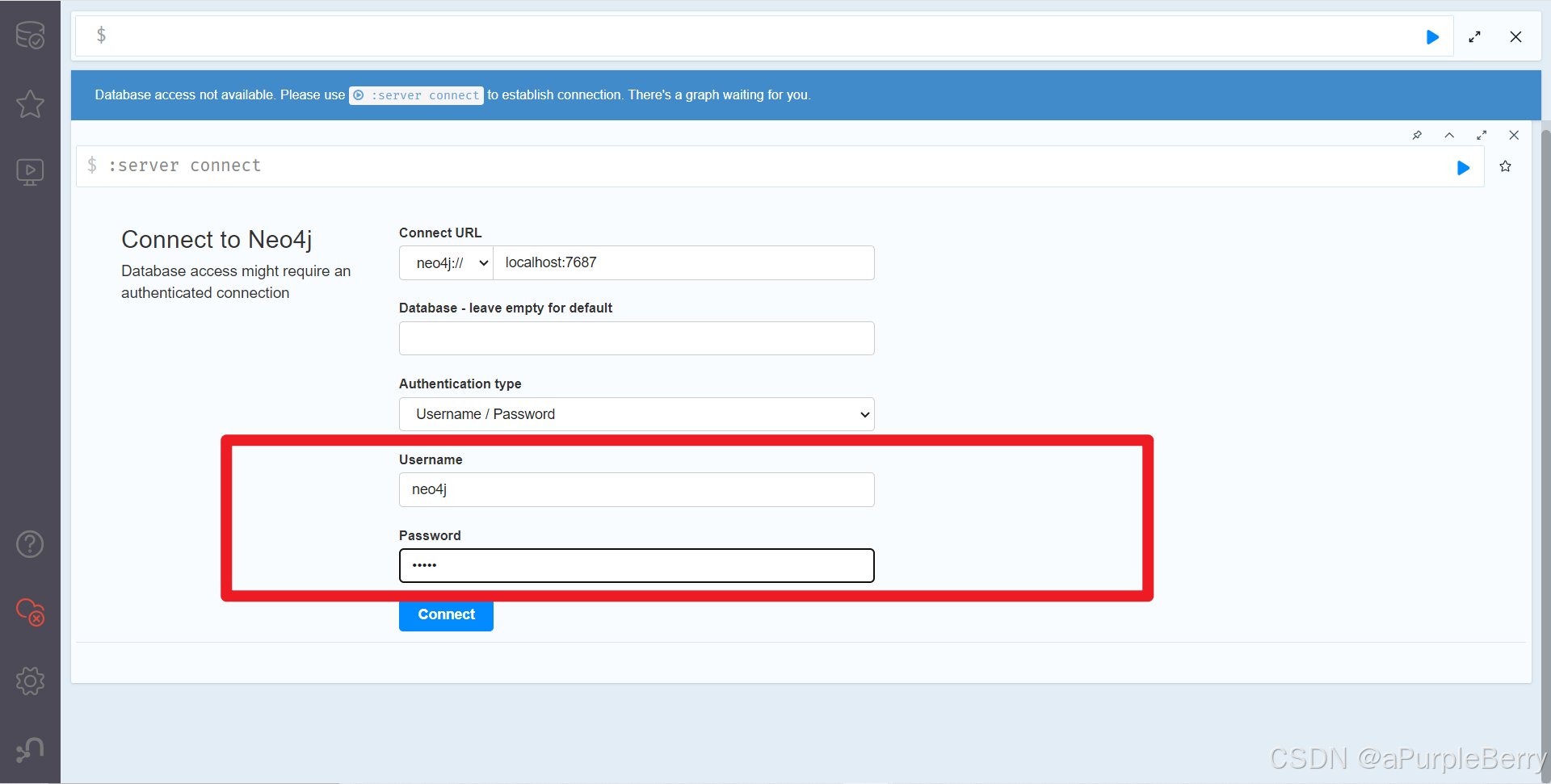Viewport: 1551px width, 784px height.
Task: Open the About Neo4j sidebar icon
Action: tap(30, 749)
